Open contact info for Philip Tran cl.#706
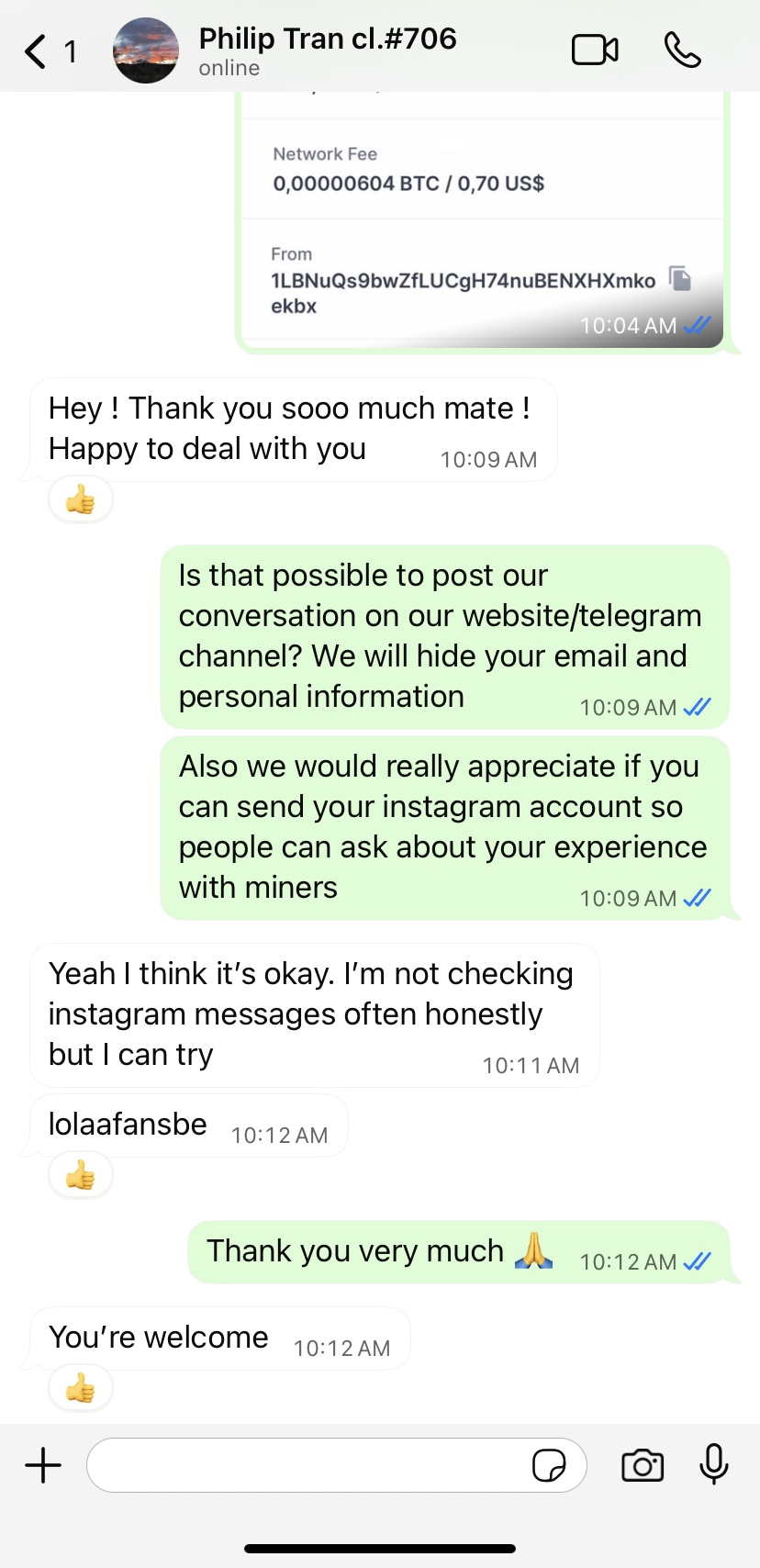 click(328, 50)
